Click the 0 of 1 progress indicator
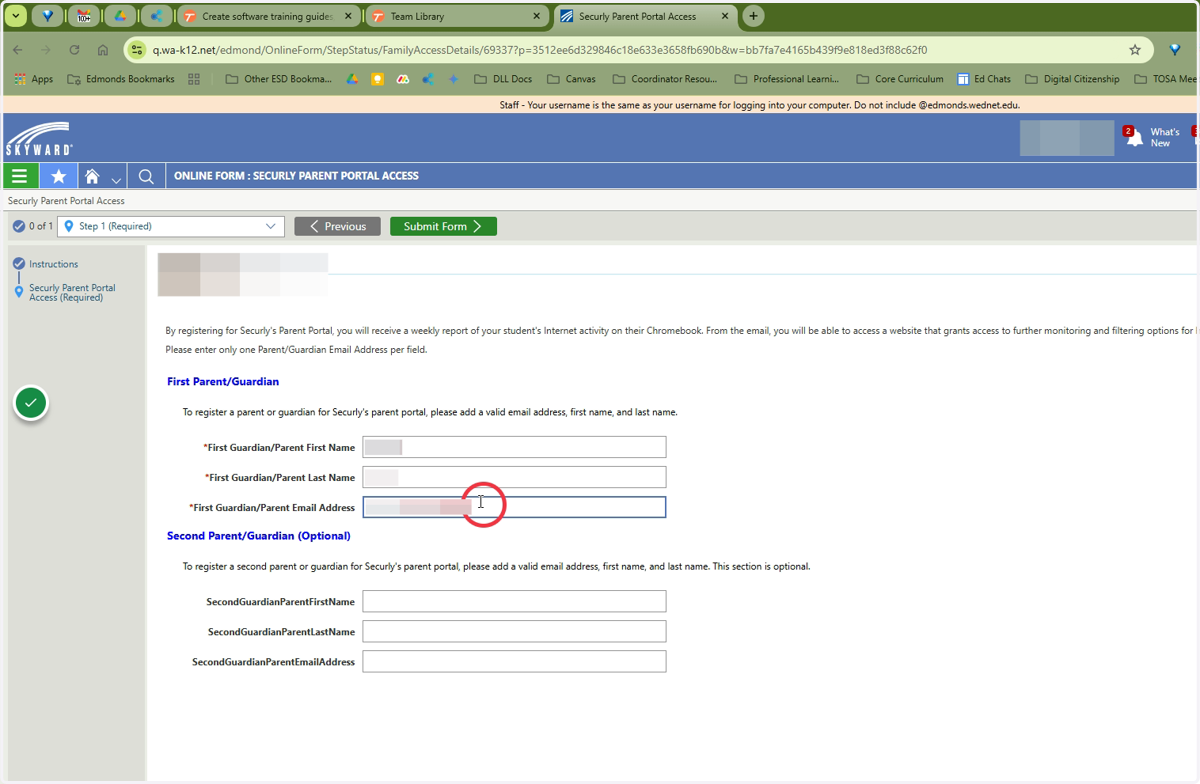 click(33, 226)
